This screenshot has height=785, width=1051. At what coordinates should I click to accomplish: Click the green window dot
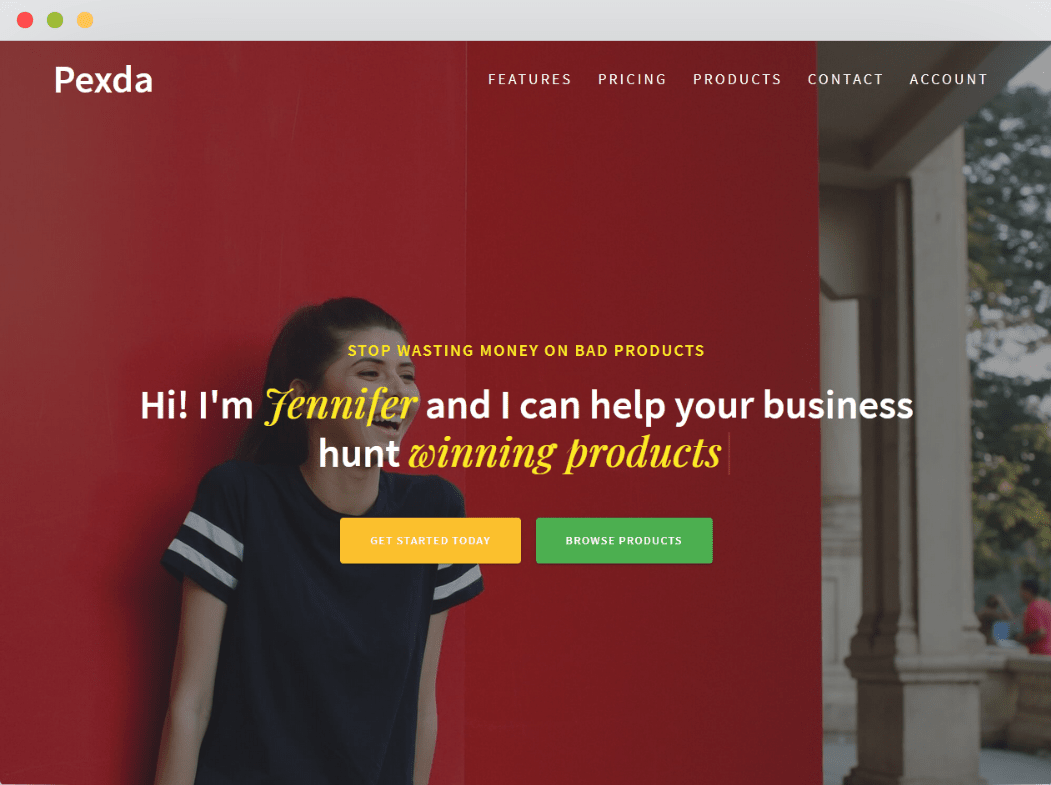pos(55,20)
